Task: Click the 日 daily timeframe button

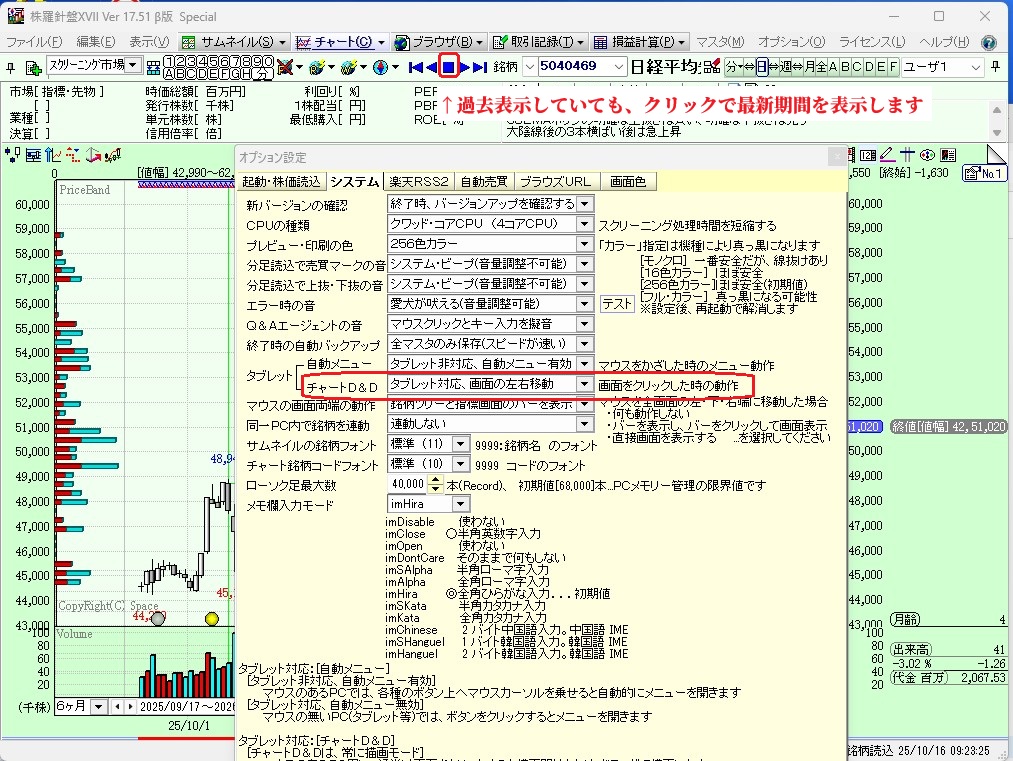Action: [x=761, y=67]
